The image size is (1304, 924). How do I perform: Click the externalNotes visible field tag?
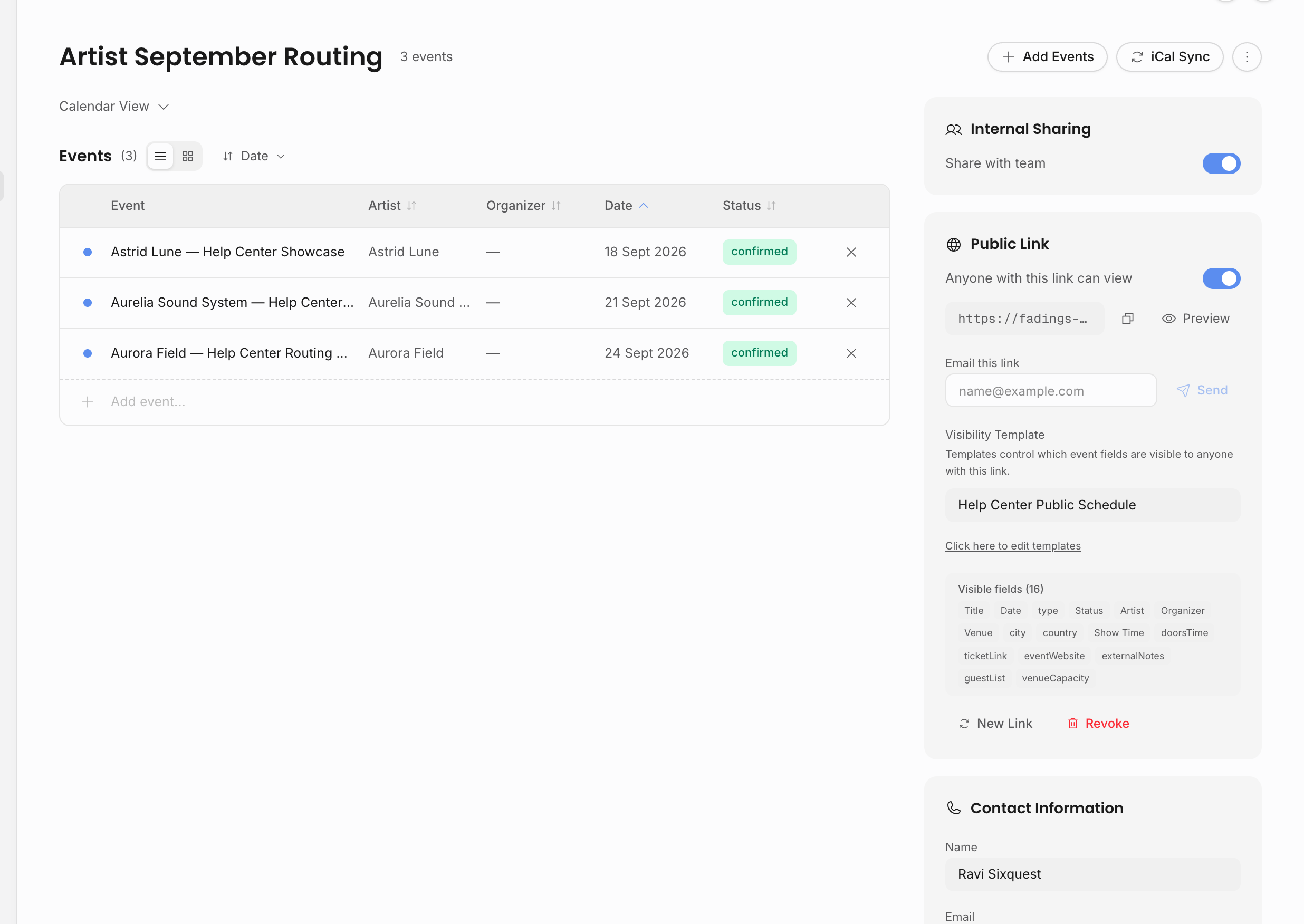pos(1132,656)
